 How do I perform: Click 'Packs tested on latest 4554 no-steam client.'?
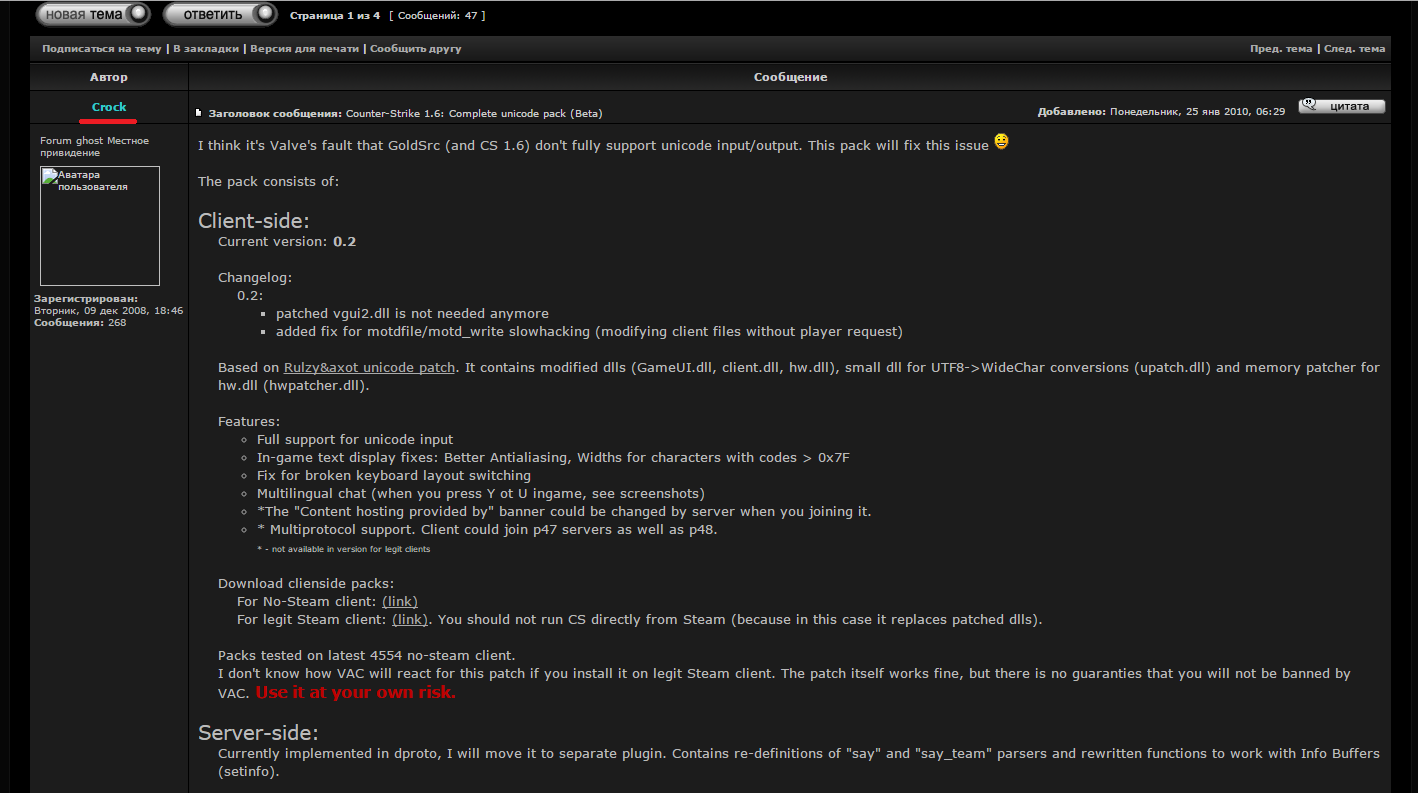click(367, 655)
